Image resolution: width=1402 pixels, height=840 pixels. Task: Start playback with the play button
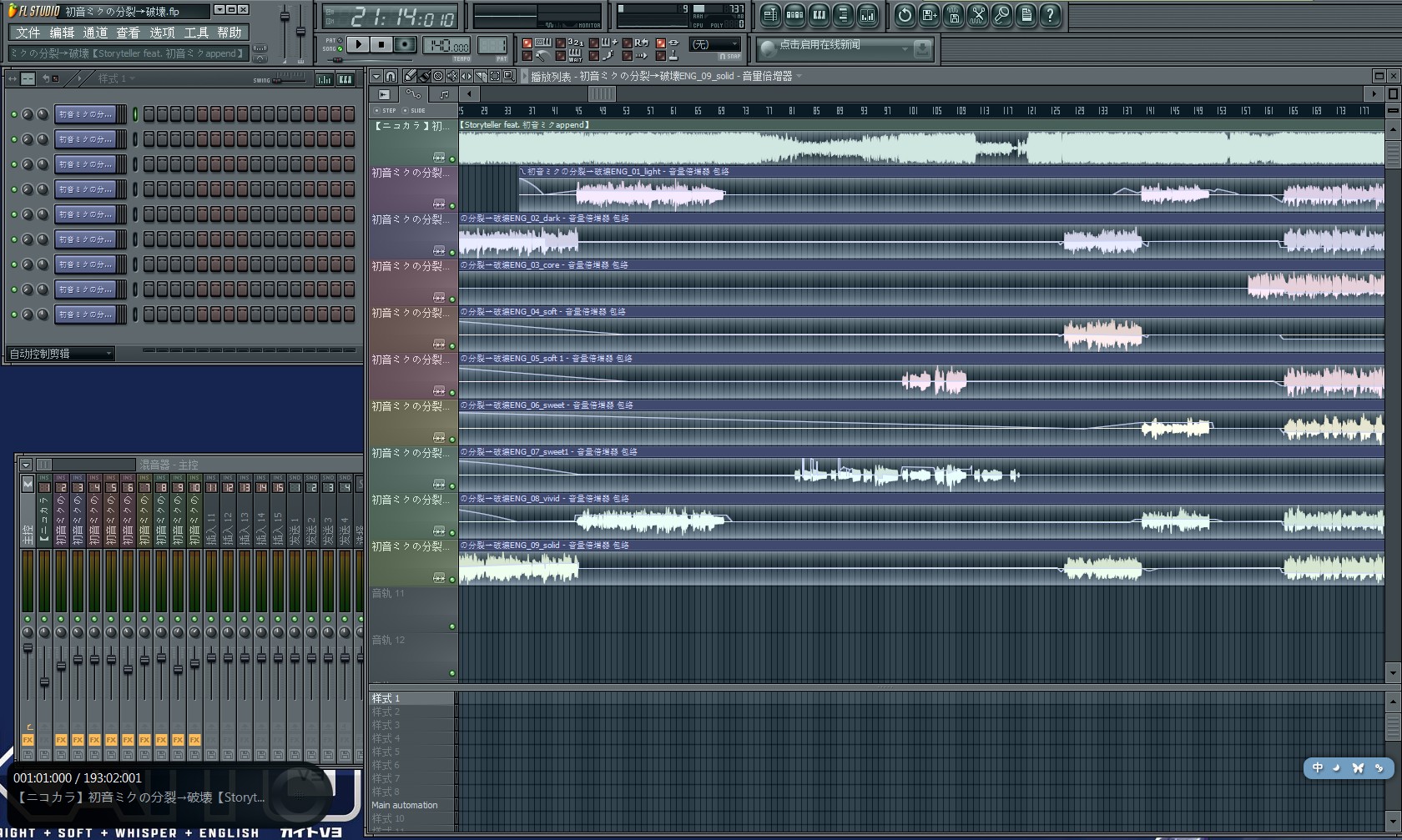[x=358, y=44]
